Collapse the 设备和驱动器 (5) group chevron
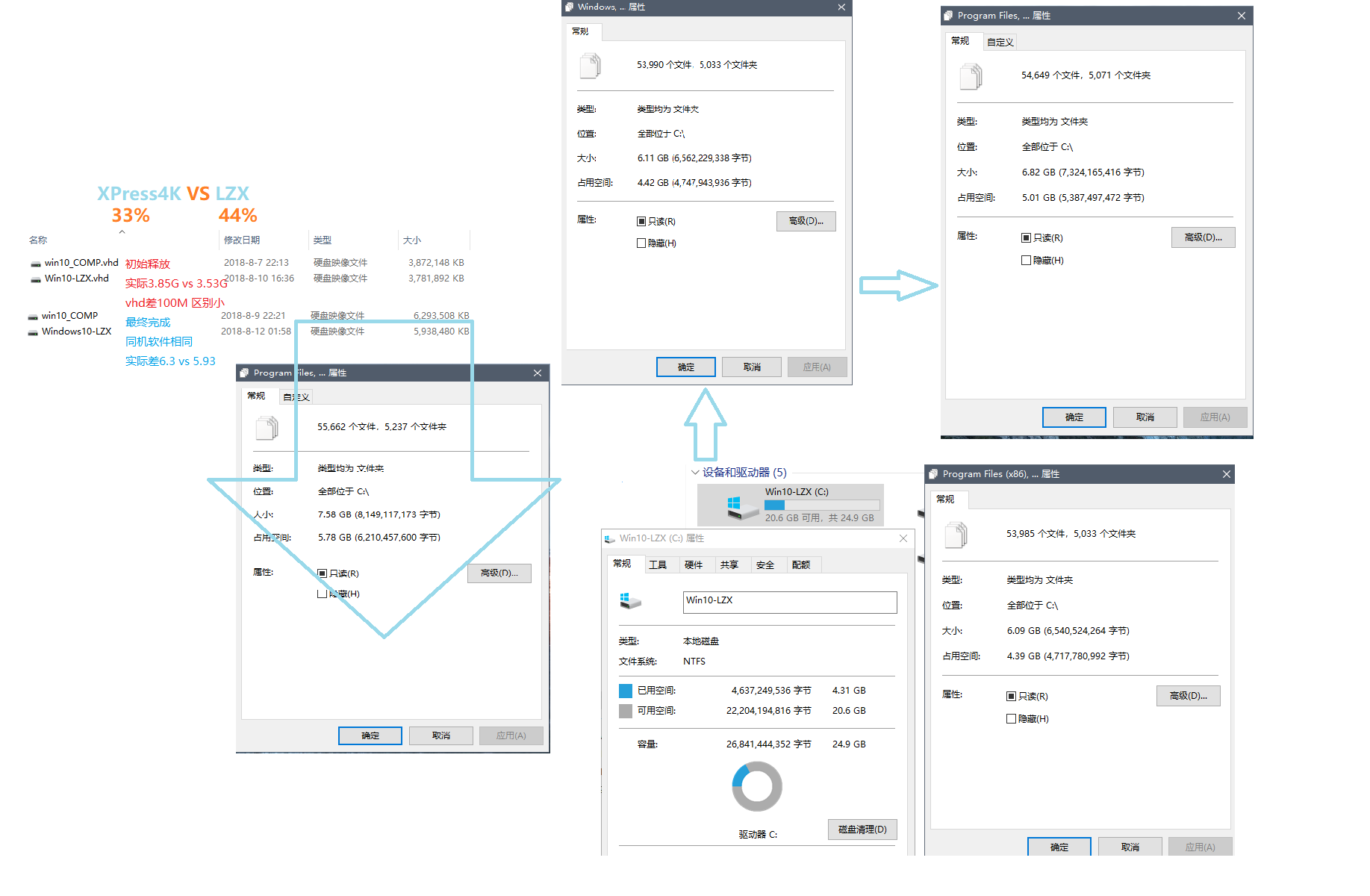The image size is (1370, 896). click(695, 473)
